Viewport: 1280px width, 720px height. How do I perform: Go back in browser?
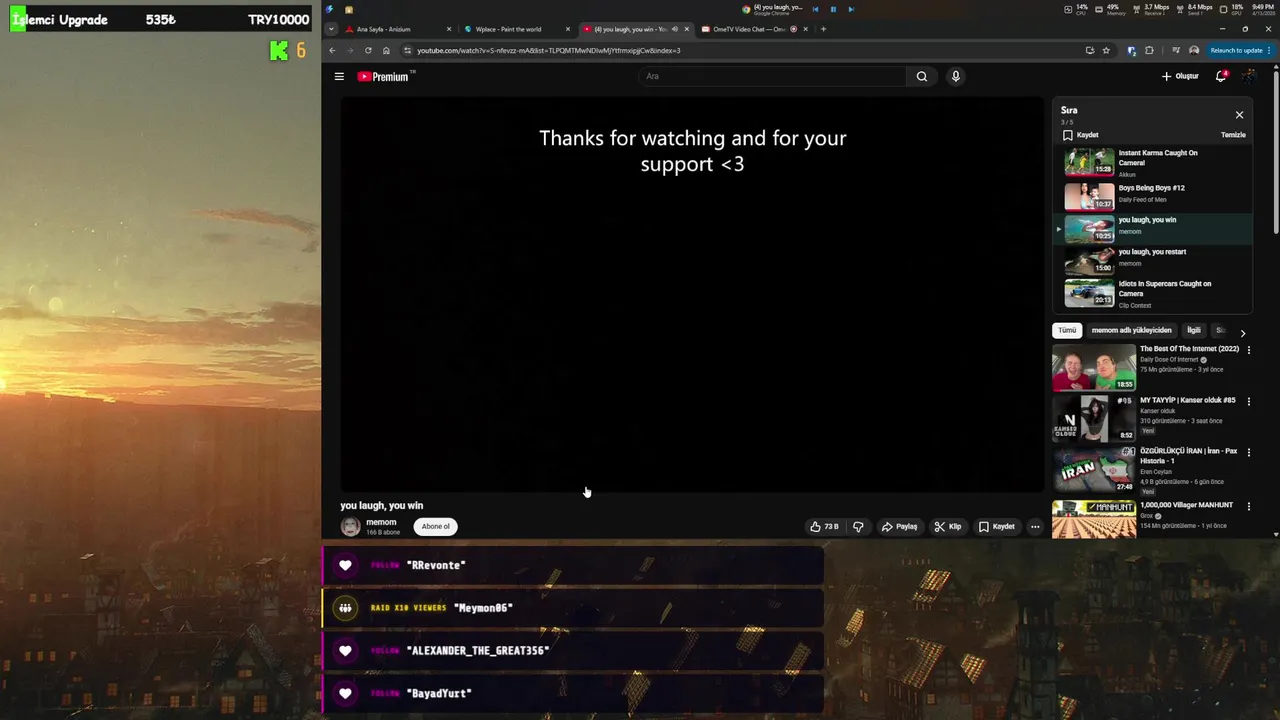click(332, 50)
